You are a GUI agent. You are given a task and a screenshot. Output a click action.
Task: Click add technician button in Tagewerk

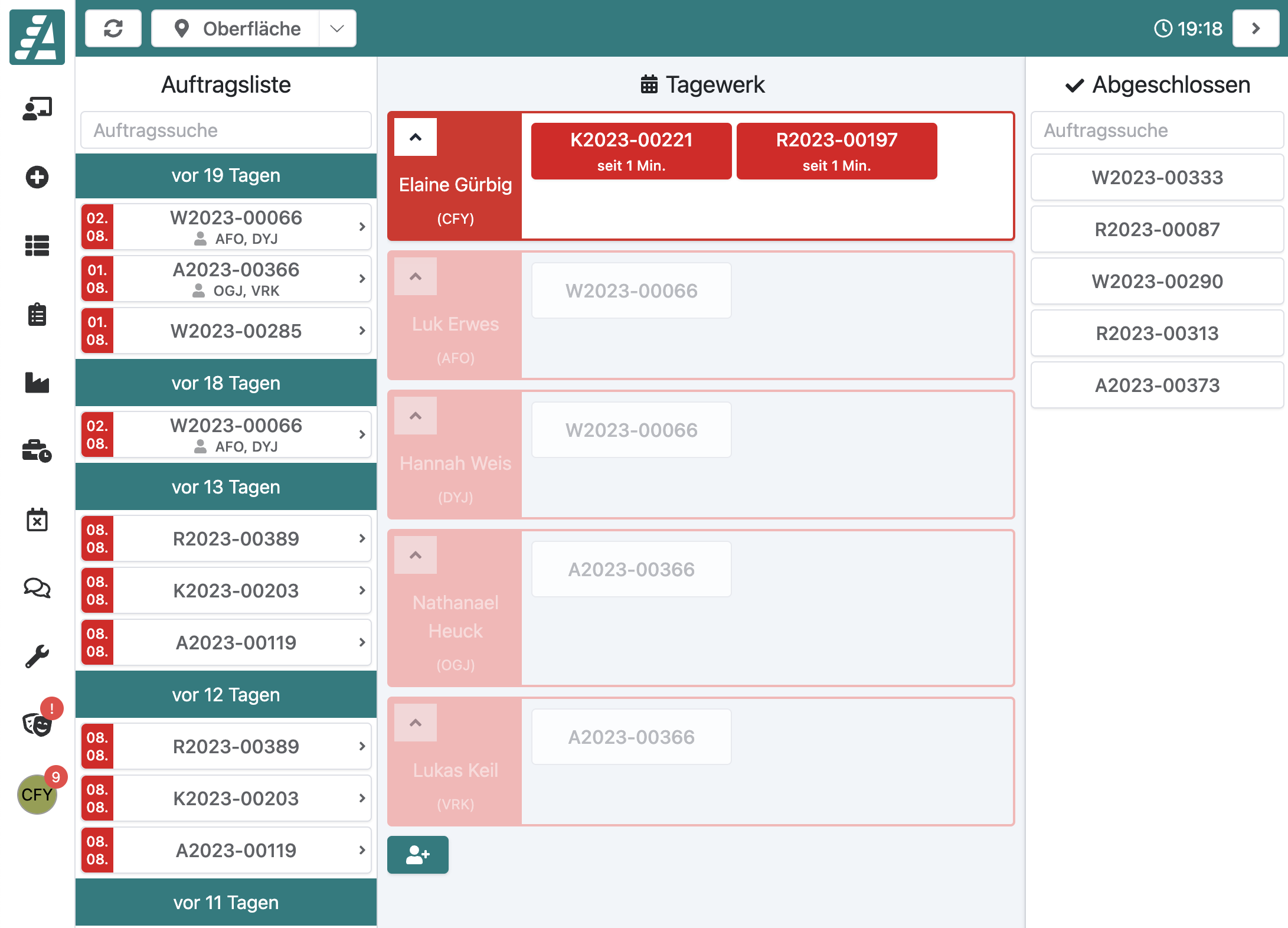tap(418, 854)
